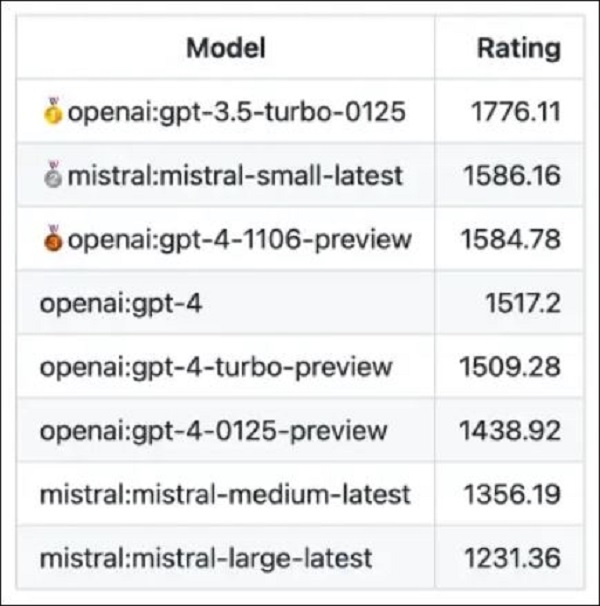
Task: Select the mistral:mistral-medium-latest model name
Action: [x=225, y=493]
